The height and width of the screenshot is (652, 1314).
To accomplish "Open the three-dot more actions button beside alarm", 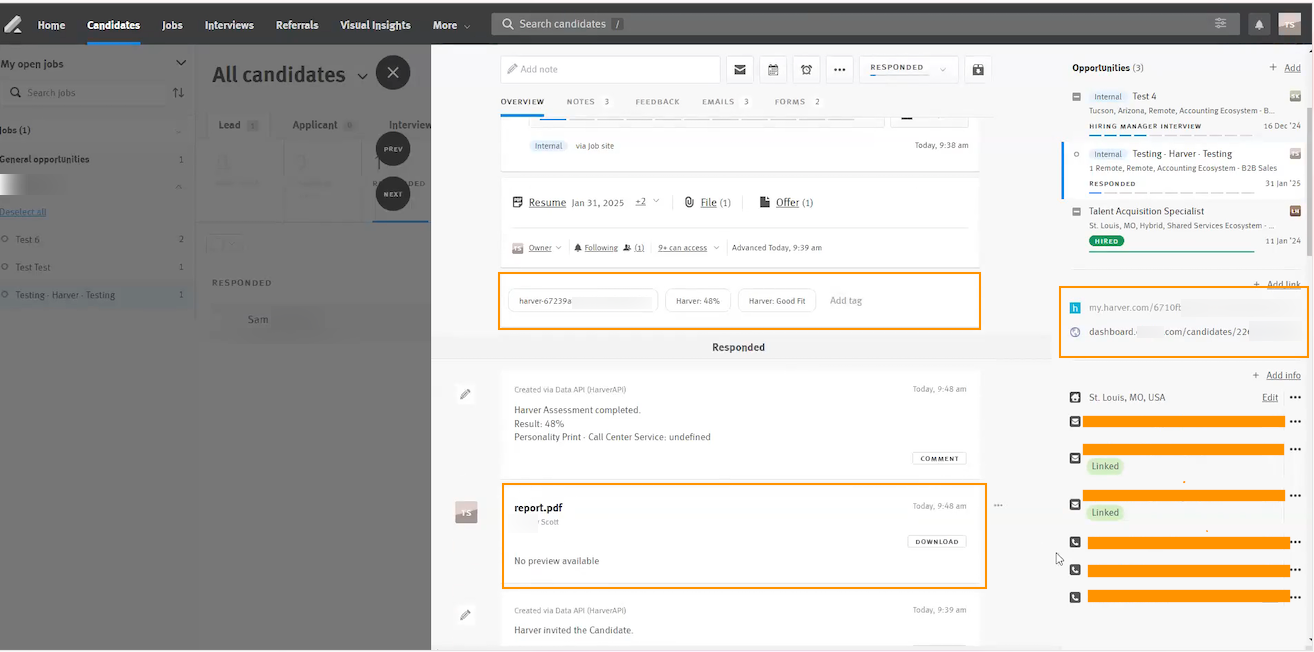I will point(840,70).
